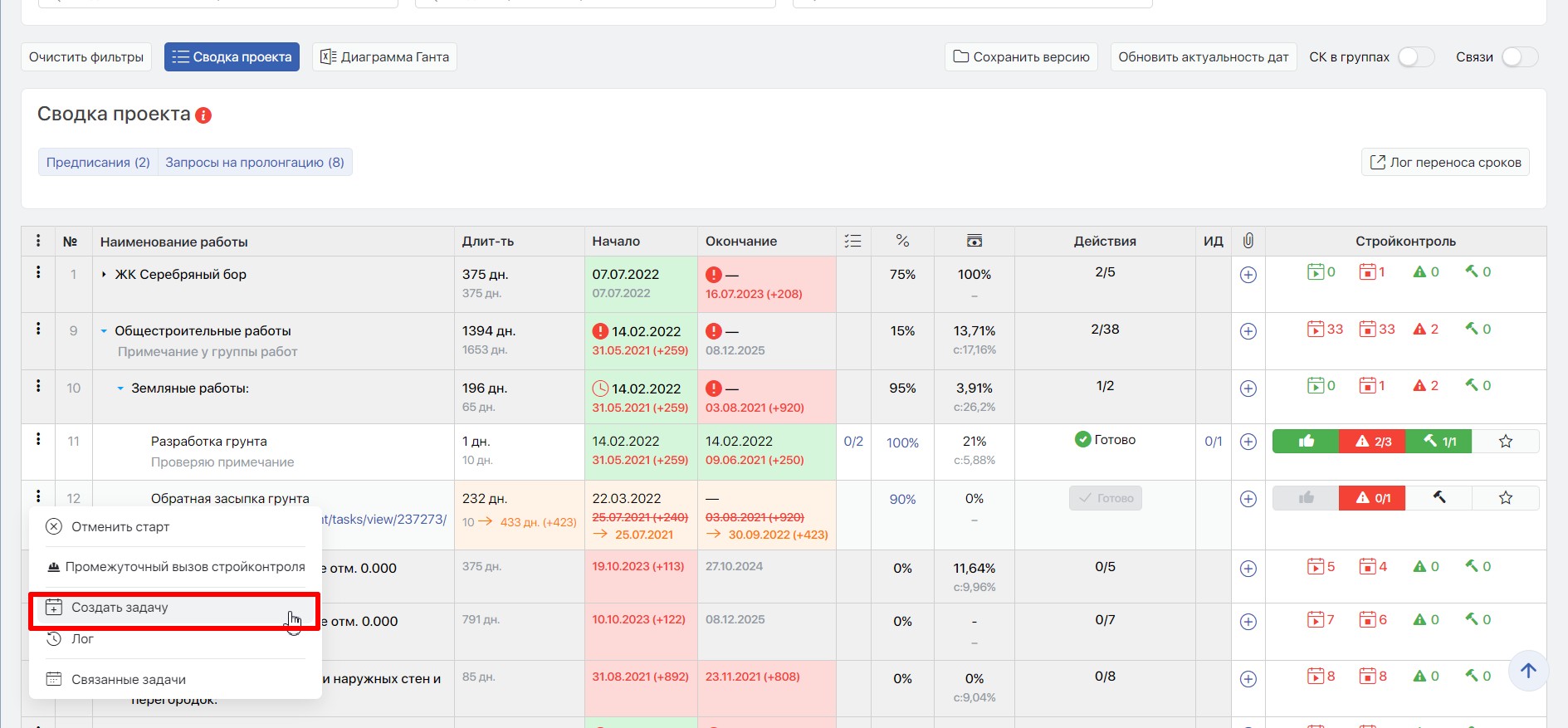Viewport: 1568px width, 728px height.
Task: Click the star icon in Разработка грунта row
Action: tap(1505, 442)
